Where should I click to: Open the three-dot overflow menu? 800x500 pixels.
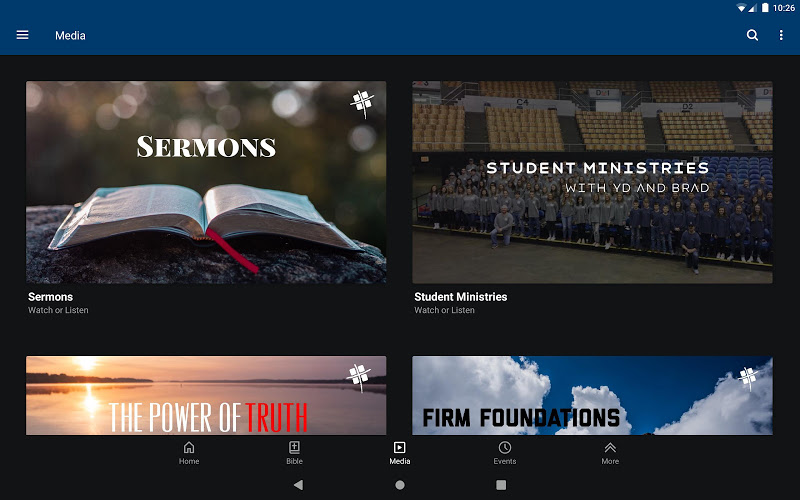tap(781, 35)
